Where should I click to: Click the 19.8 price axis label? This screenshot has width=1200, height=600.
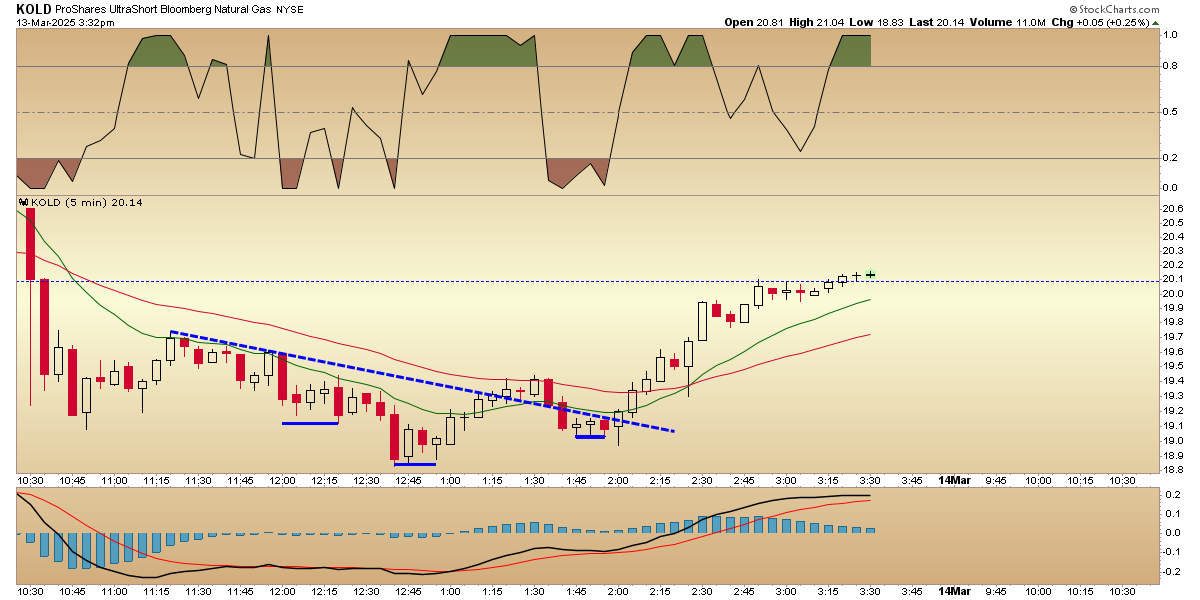click(x=1175, y=322)
